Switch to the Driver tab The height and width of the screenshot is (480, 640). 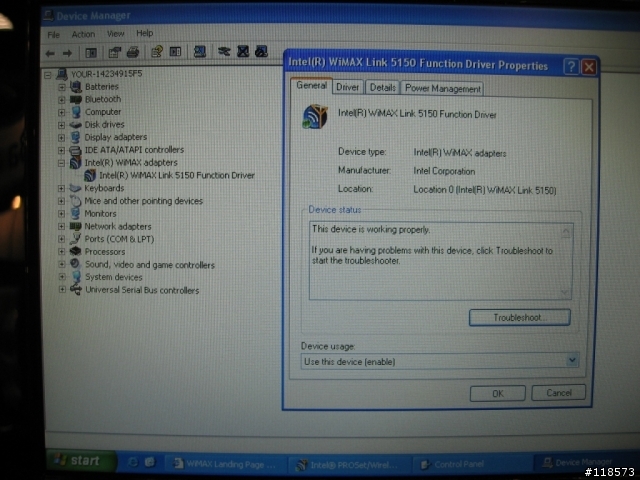coord(348,87)
